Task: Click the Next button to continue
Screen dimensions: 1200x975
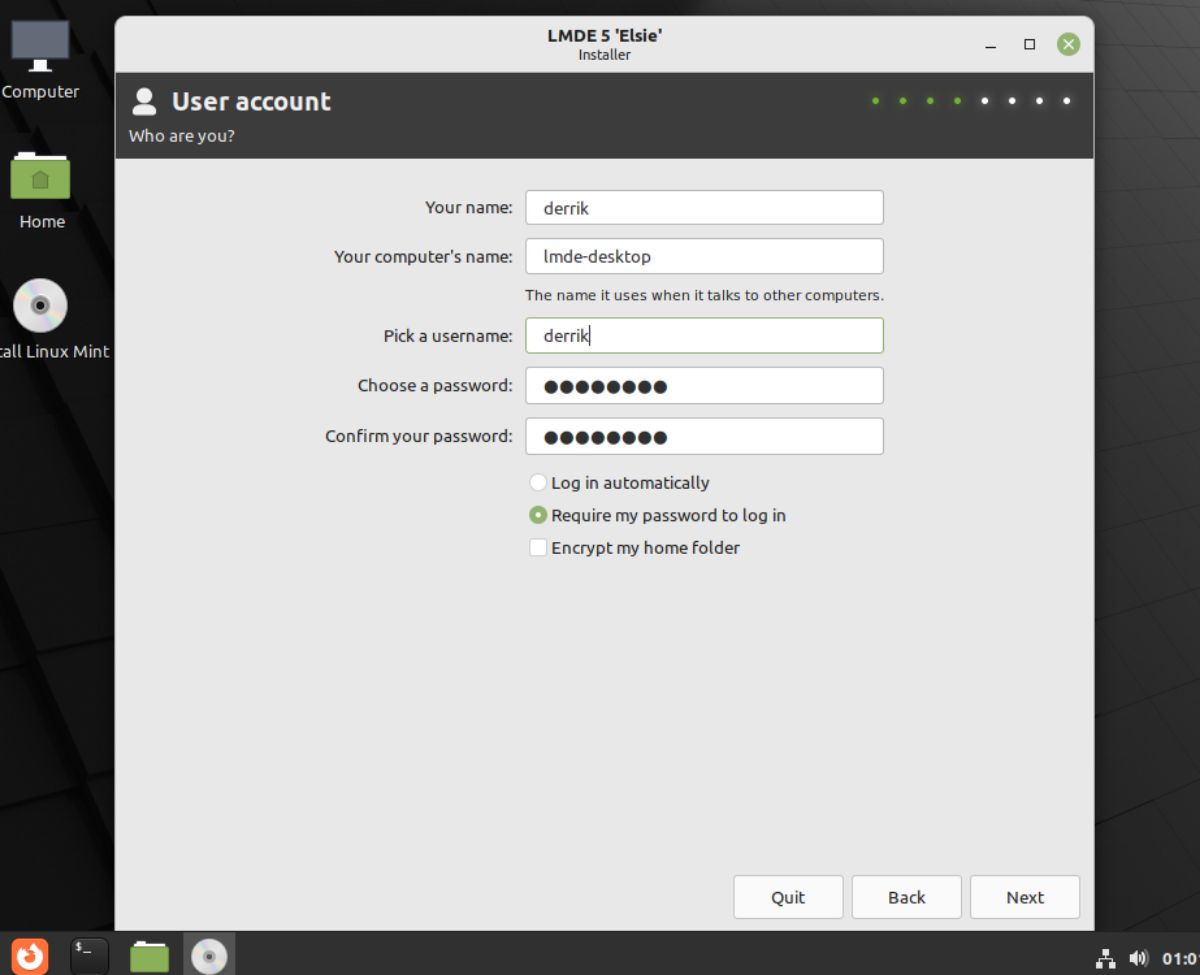Action: pos(1024,897)
